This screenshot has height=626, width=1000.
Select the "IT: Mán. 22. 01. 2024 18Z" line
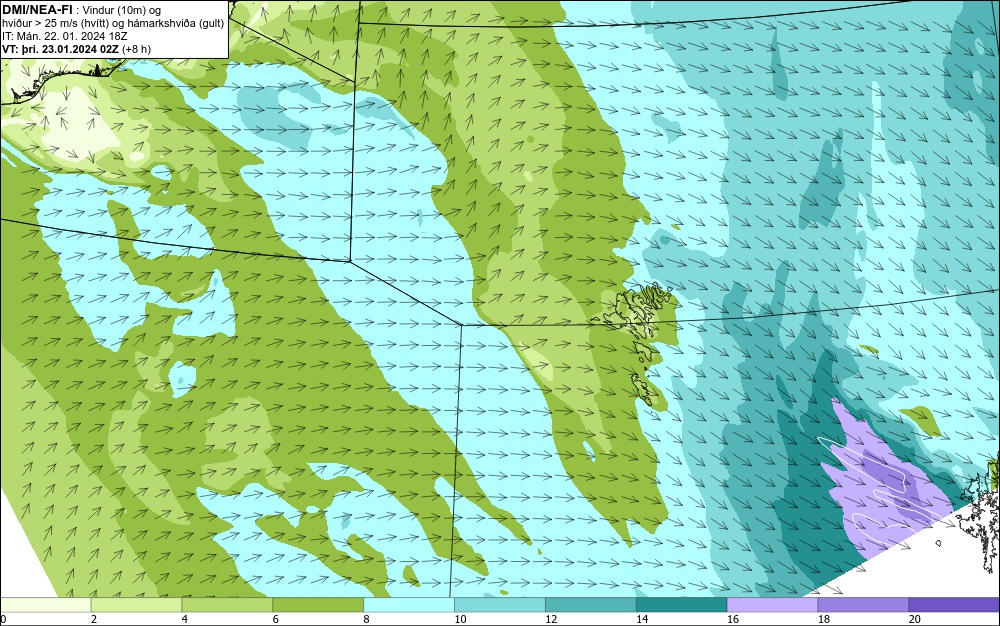point(65,36)
